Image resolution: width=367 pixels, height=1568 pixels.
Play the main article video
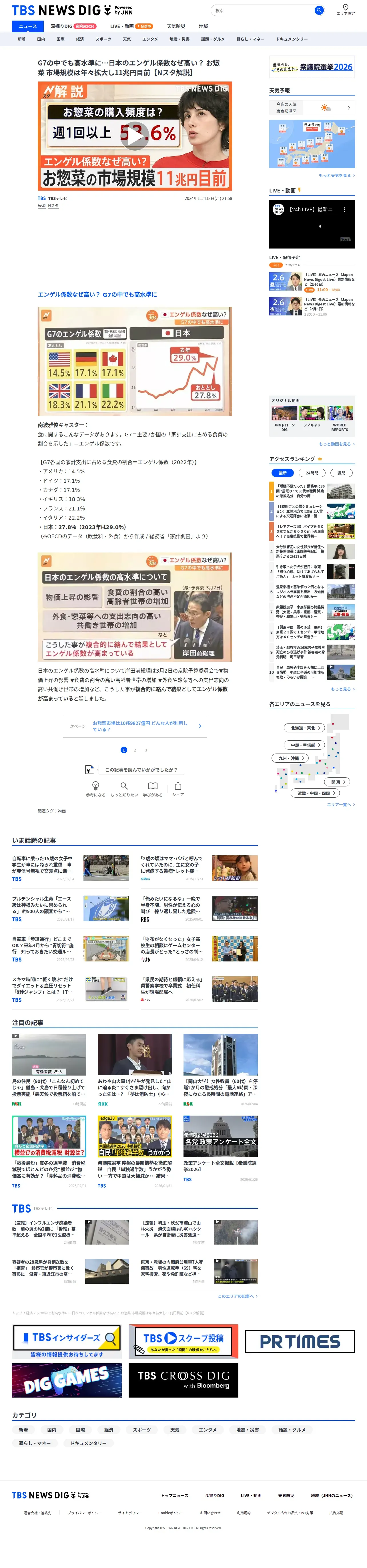click(135, 136)
